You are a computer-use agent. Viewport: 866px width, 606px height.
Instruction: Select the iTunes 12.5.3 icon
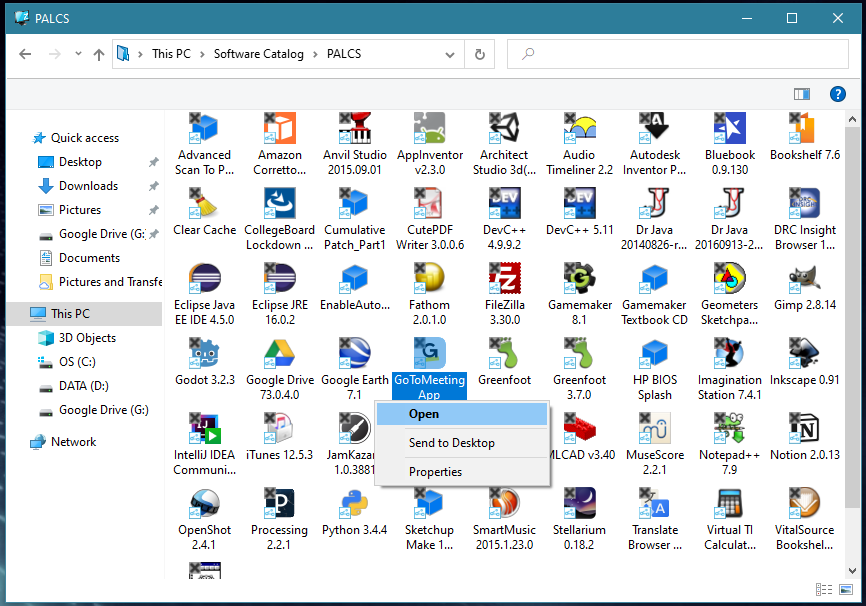coord(279,429)
